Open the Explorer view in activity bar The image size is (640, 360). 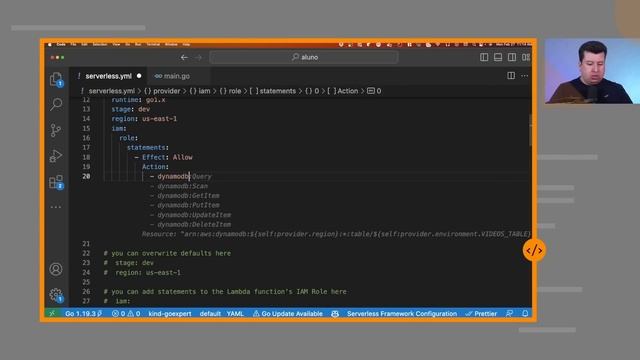(x=56, y=79)
